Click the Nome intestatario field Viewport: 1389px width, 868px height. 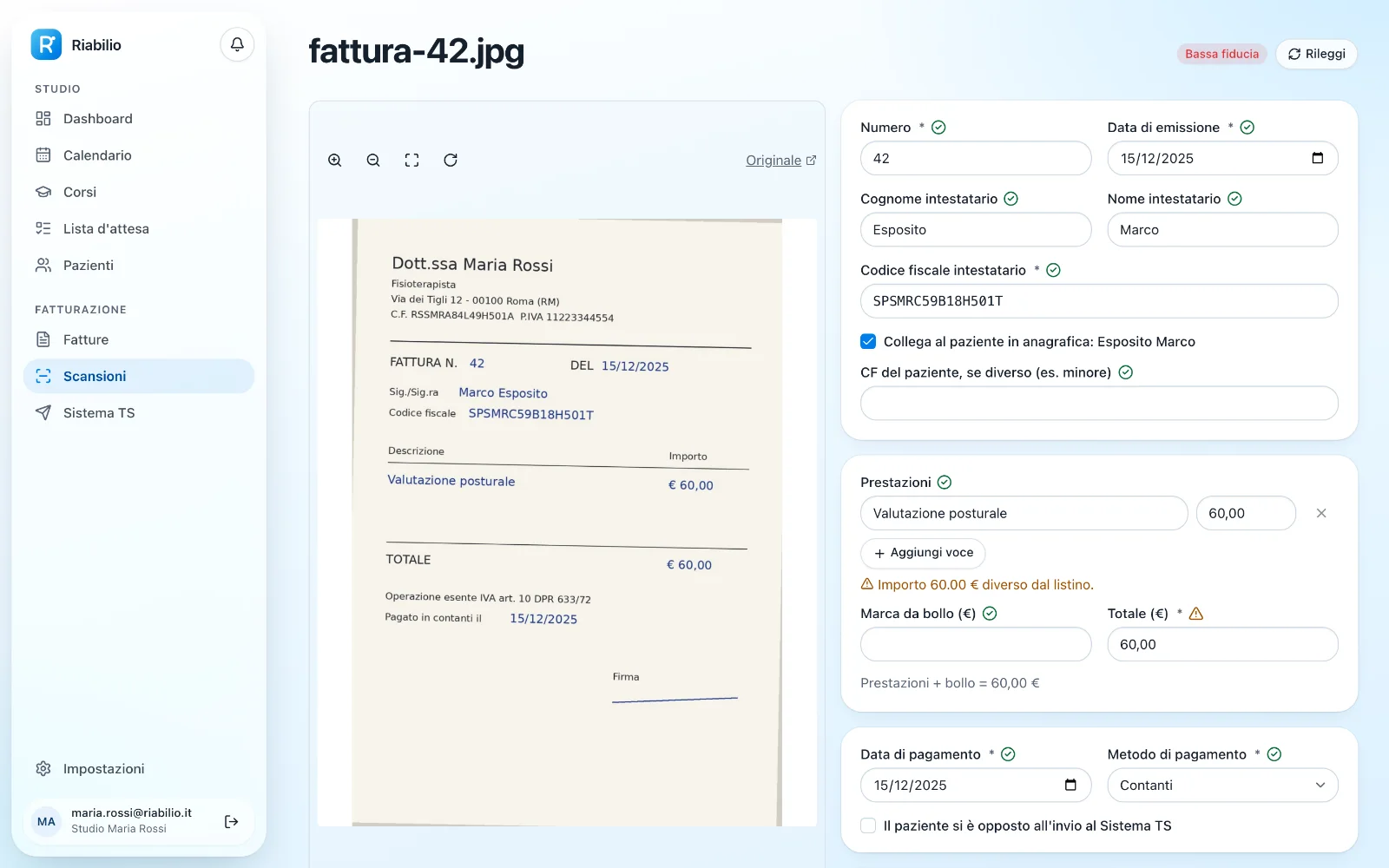(1222, 229)
